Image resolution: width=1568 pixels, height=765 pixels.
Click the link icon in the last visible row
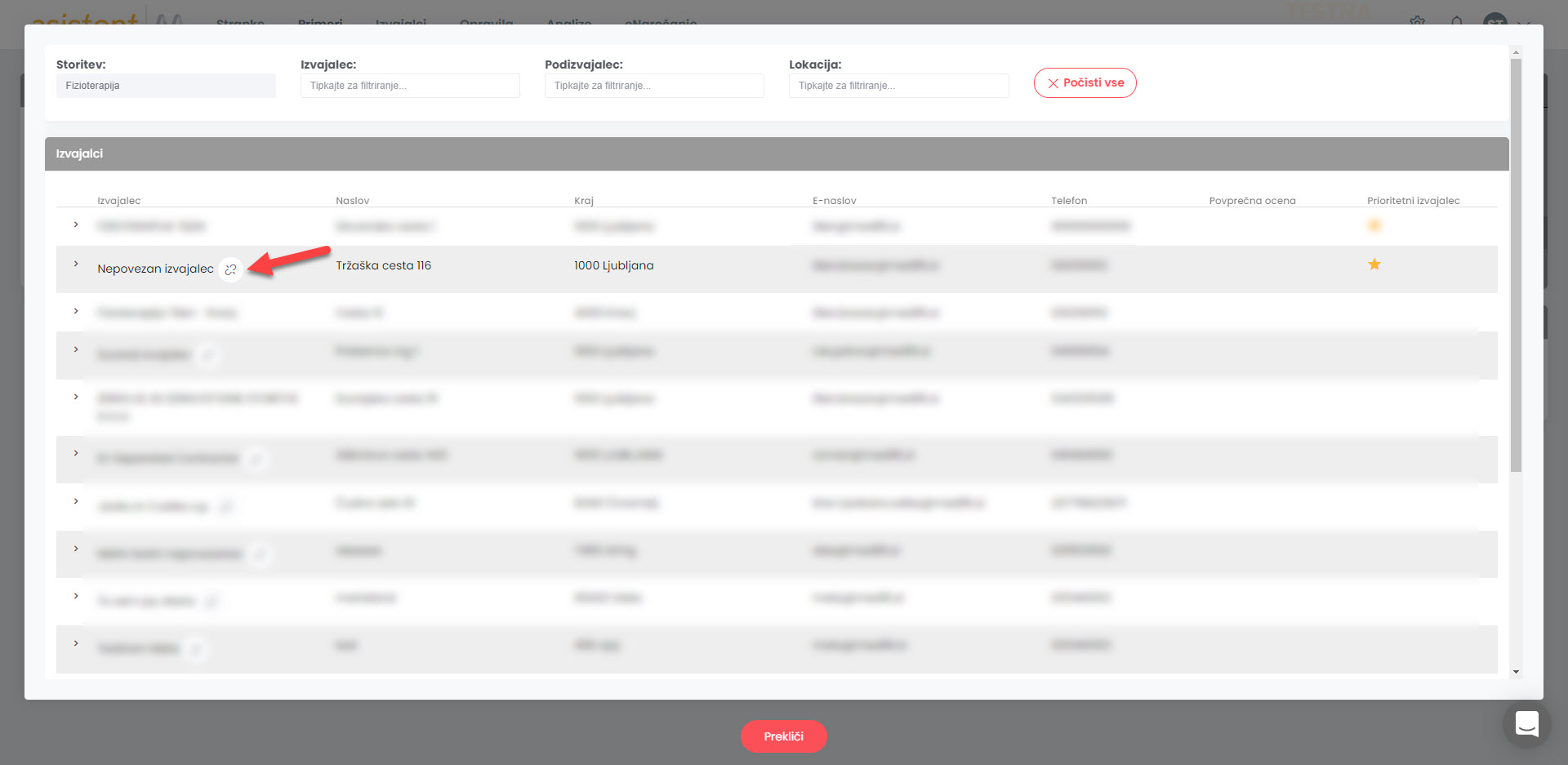click(196, 650)
